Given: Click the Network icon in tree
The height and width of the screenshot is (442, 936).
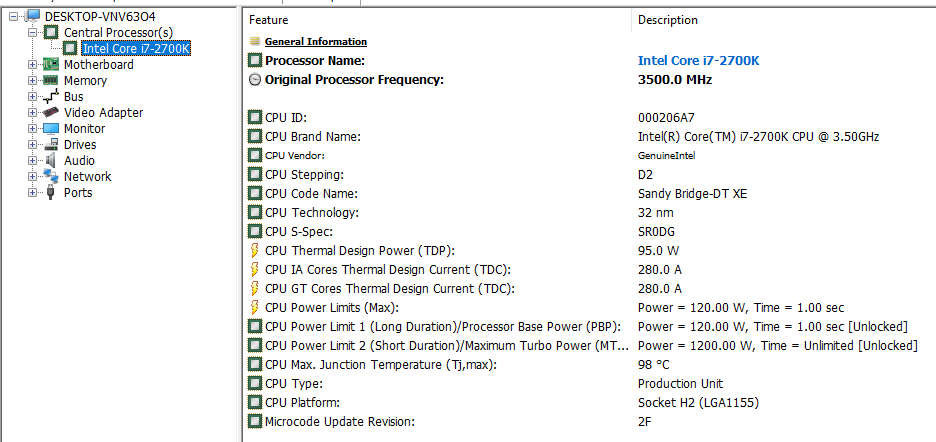Looking at the screenshot, I should click(51, 176).
